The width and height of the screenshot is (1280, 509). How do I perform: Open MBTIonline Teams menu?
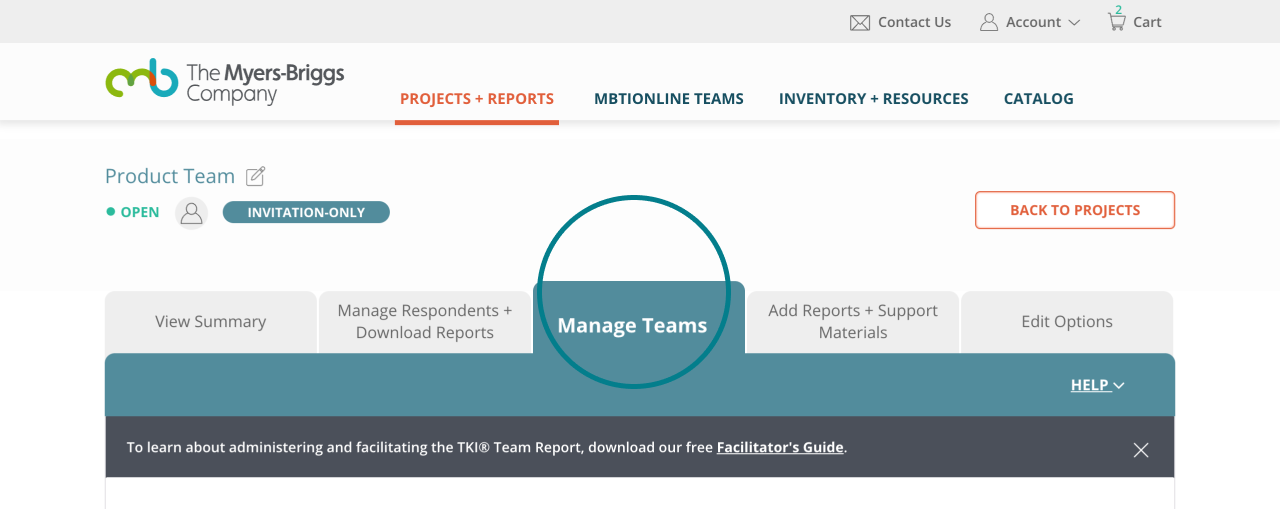(669, 99)
